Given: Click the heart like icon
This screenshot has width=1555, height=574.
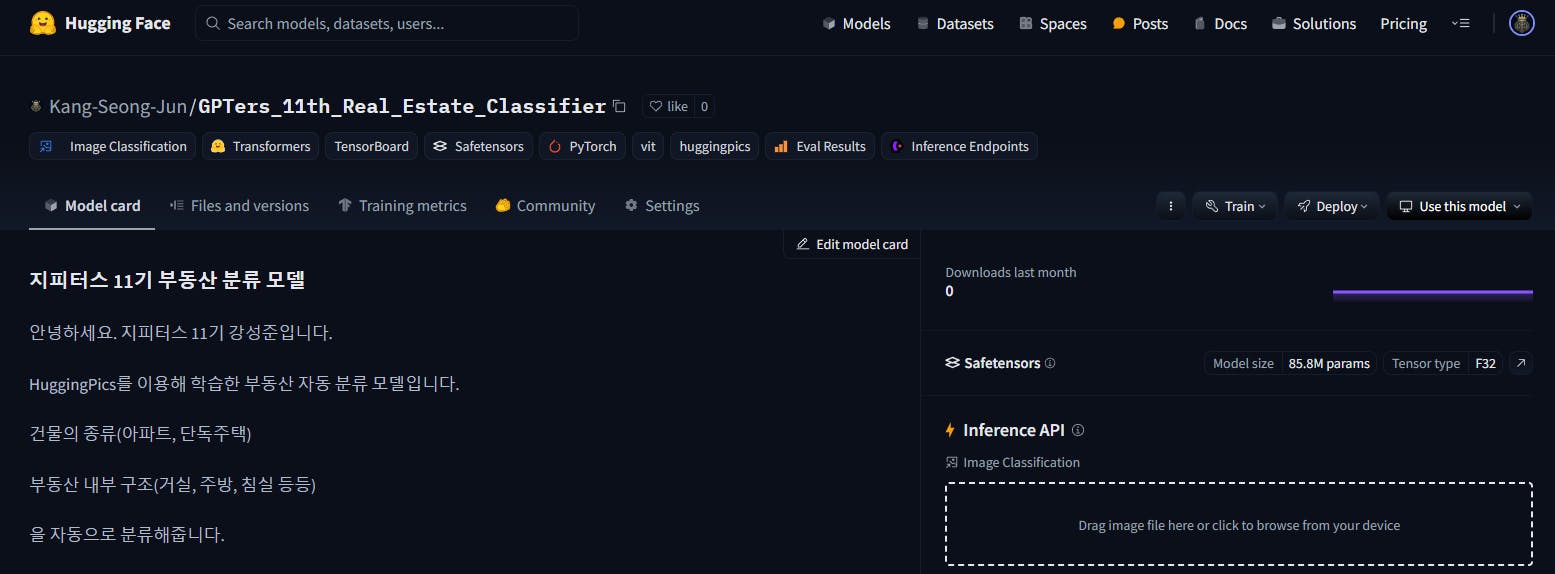Looking at the screenshot, I should 656,106.
